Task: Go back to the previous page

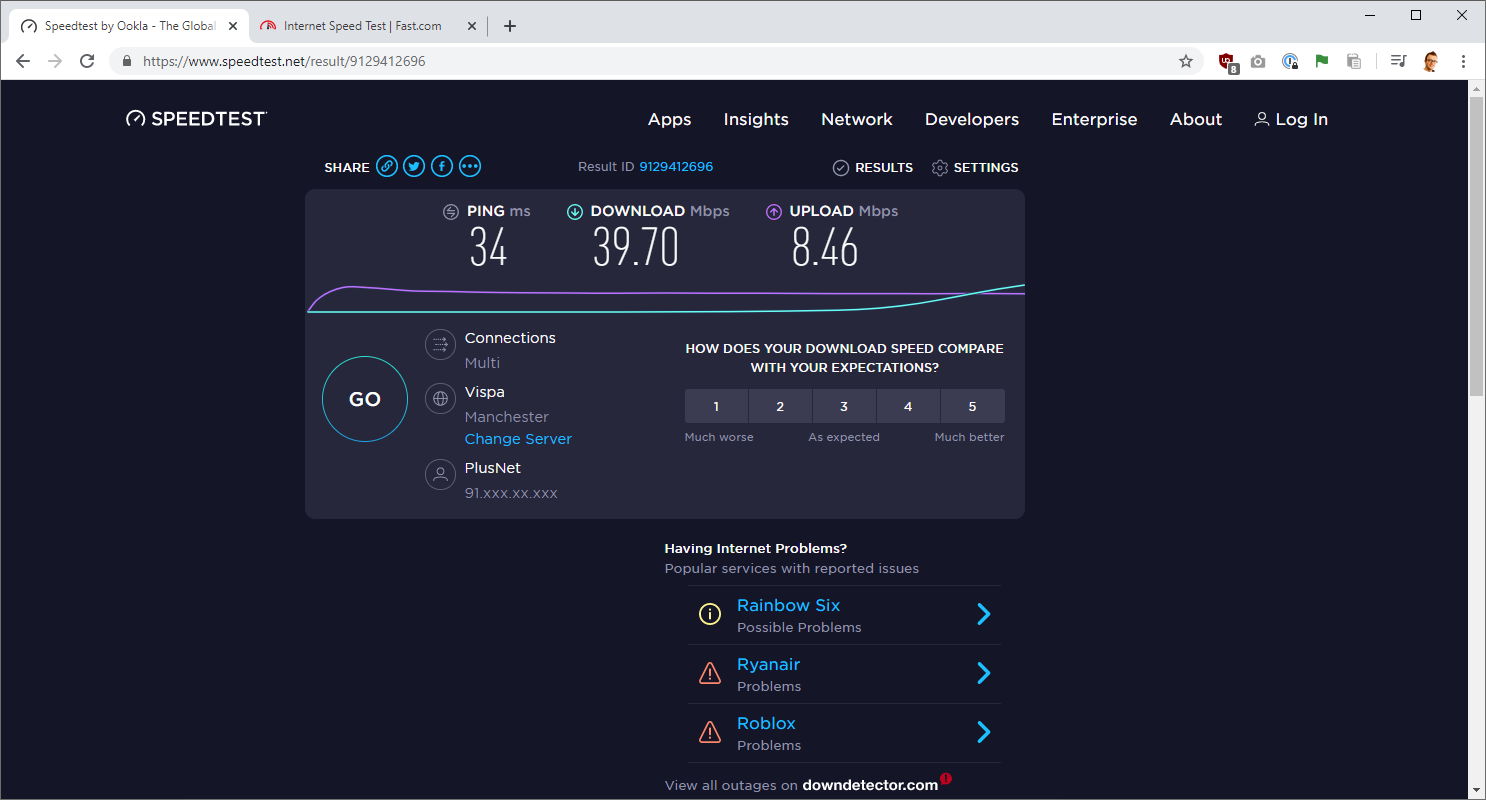Action: tap(23, 61)
